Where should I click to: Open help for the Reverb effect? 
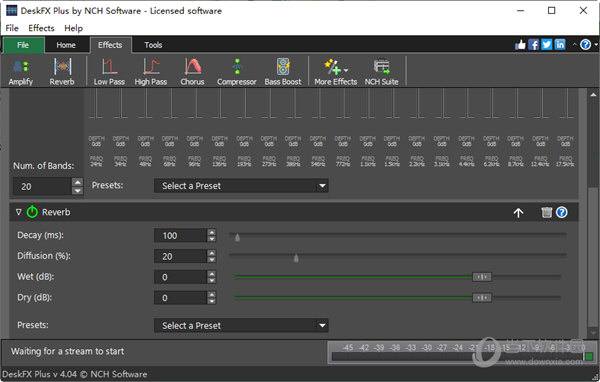point(562,212)
